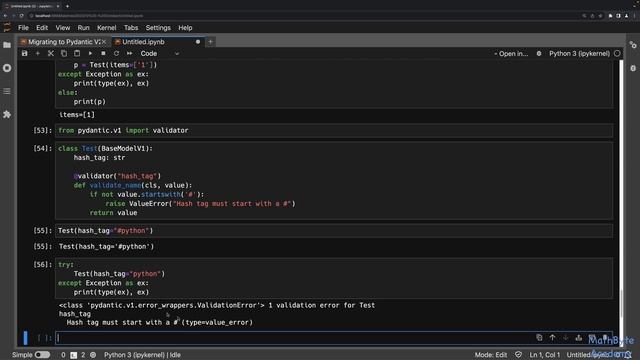This screenshot has height=360, width=640.
Task: Close the Migrating to Pydantic tab
Action: [x=104, y=42]
